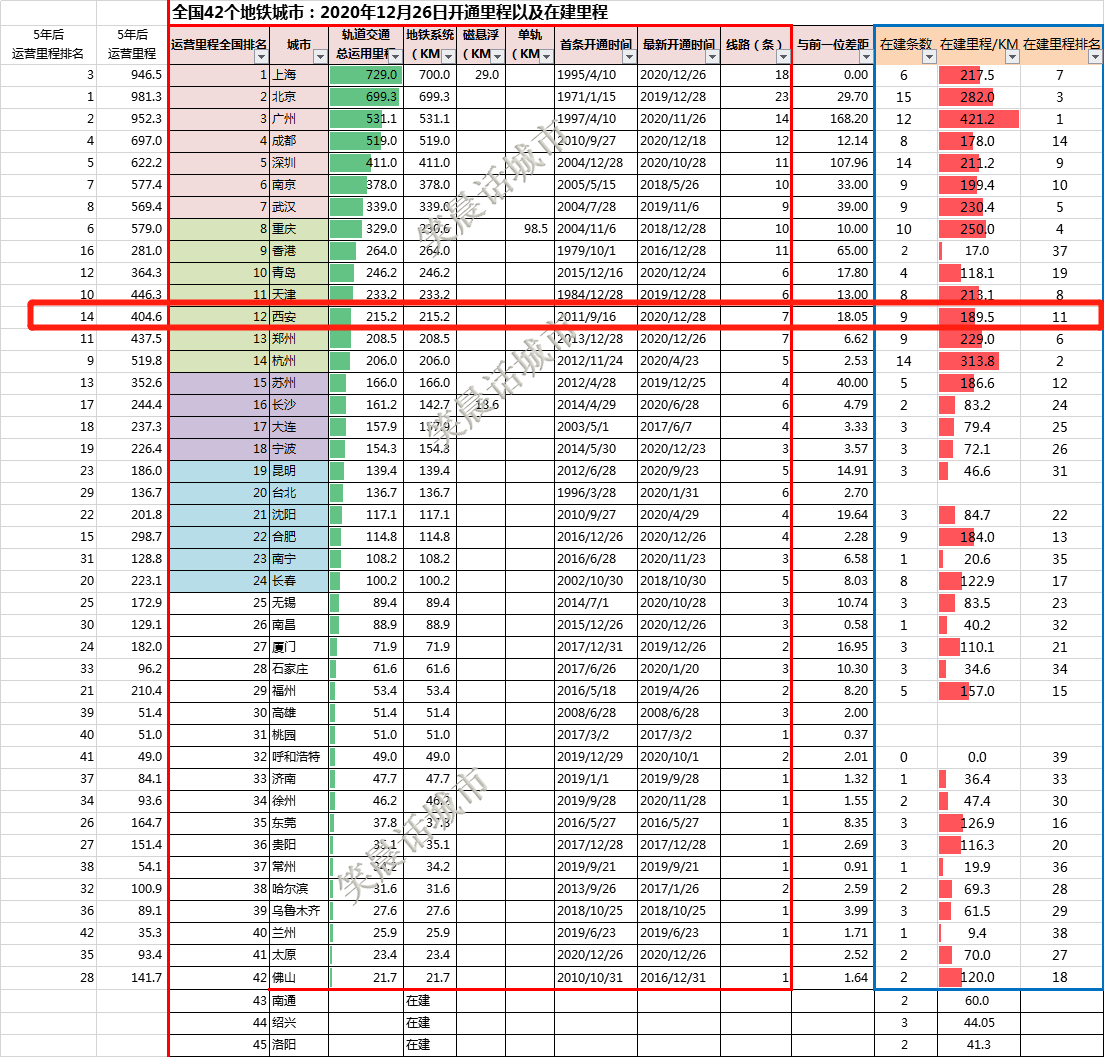This screenshot has width=1104, height=1057.
Task: Select the 5年后运营里程 header cell
Action: pyautogui.click(x=132, y=44)
